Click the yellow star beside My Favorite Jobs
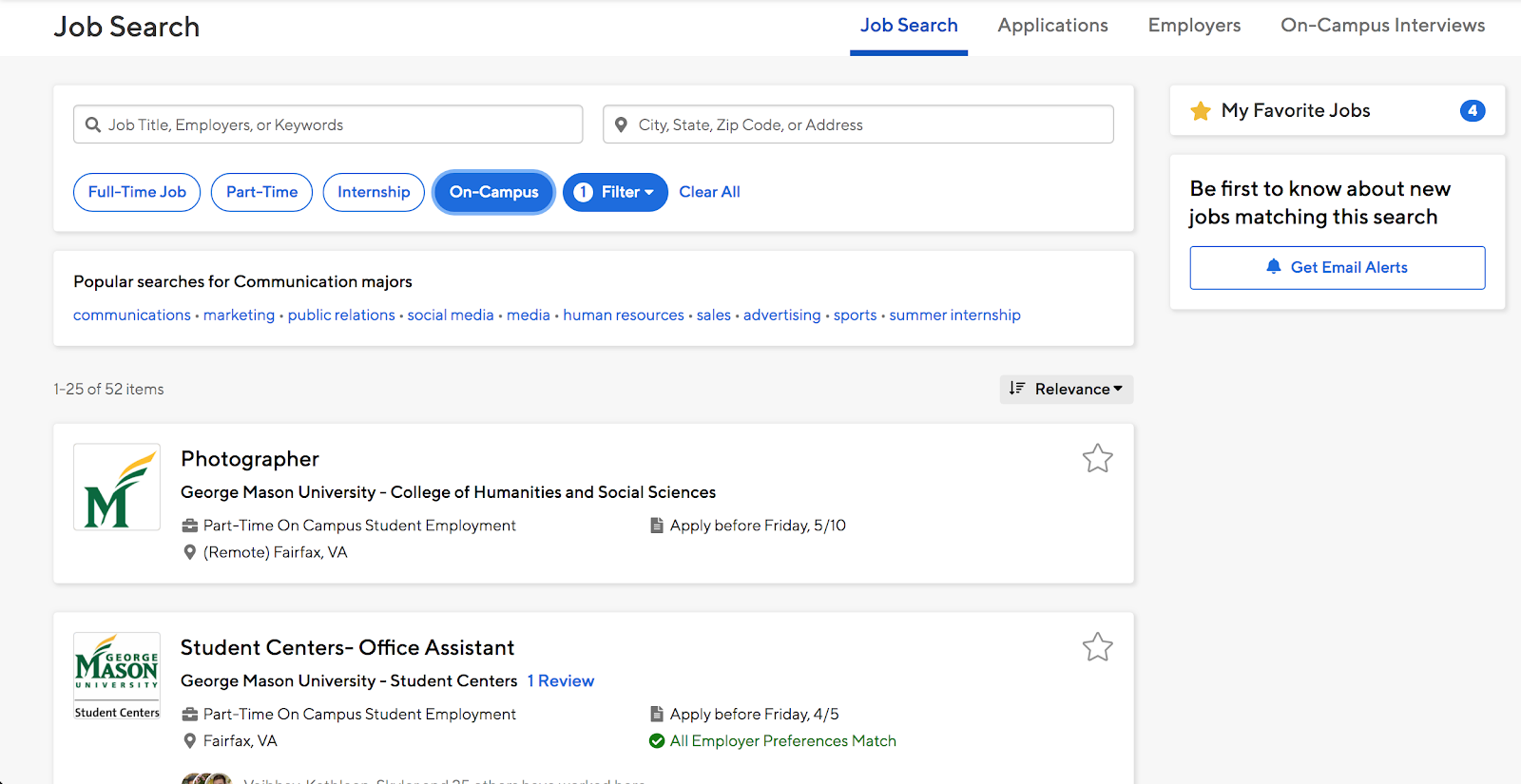Screen dimensions: 1521x784 tap(1201, 111)
